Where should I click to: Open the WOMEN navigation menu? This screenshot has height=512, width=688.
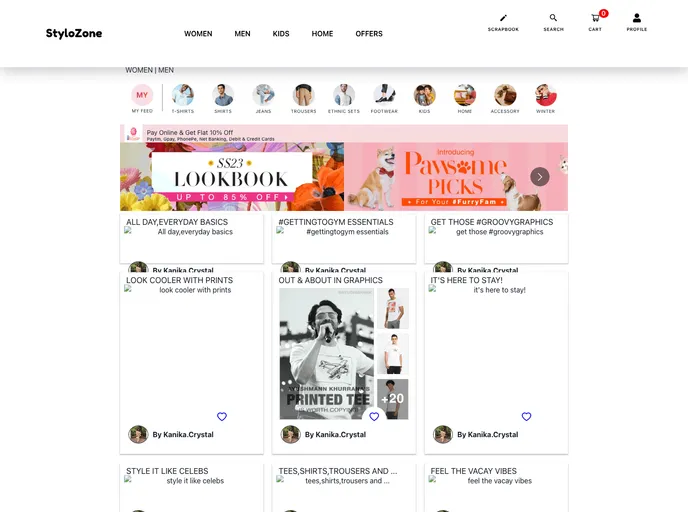(x=198, y=34)
